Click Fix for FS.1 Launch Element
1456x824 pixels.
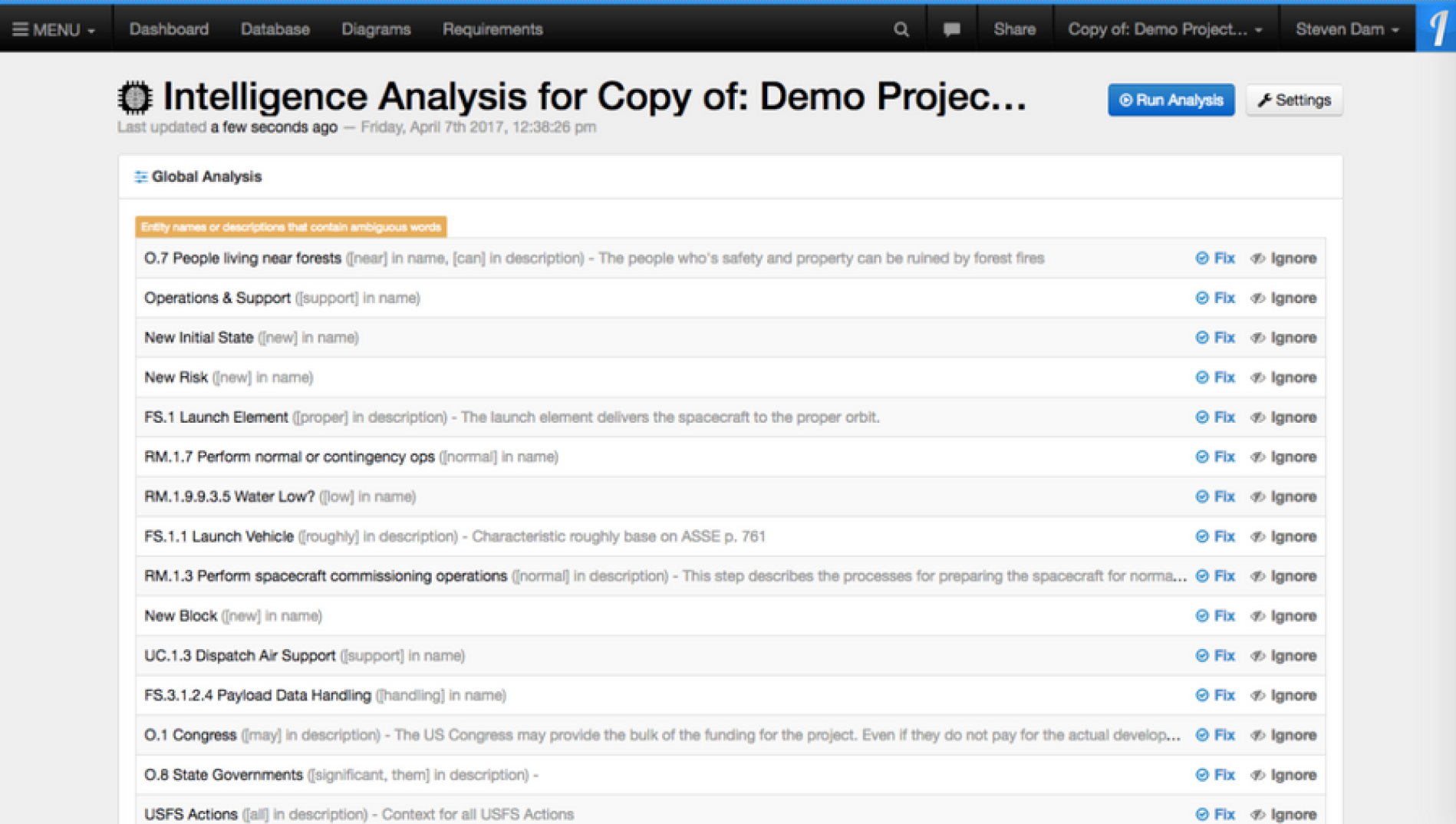pyautogui.click(x=1215, y=417)
